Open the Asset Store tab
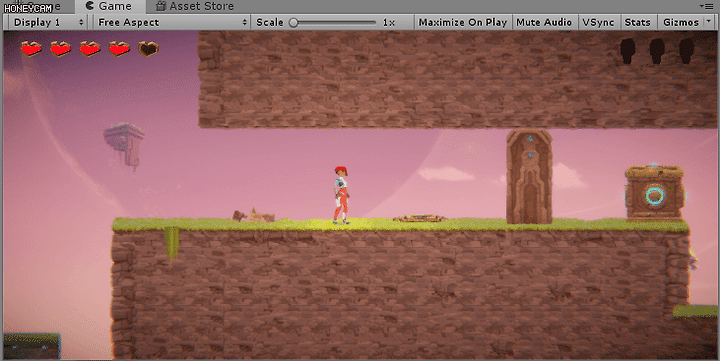 point(195,6)
